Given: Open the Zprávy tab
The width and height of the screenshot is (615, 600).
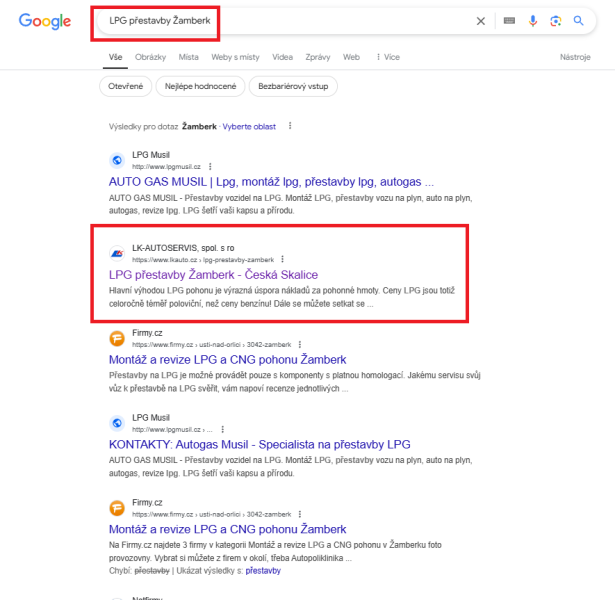Looking at the screenshot, I should (318, 57).
